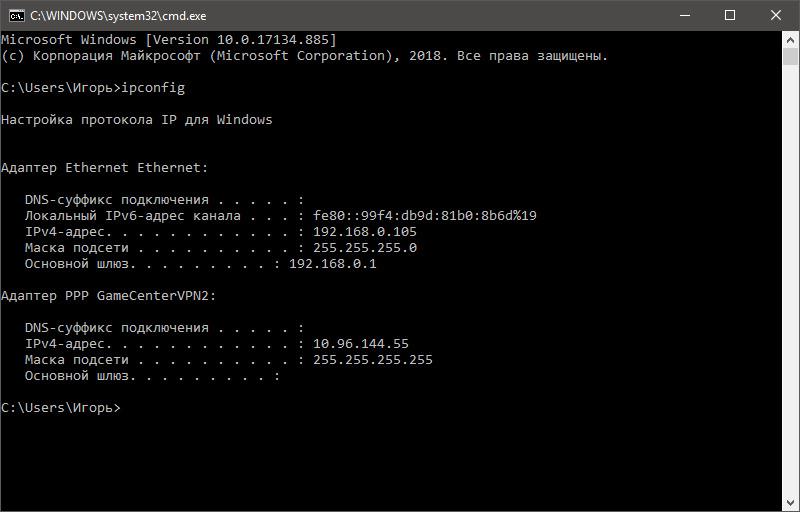The height and width of the screenshot is (512, 800).
Task: Click the scrollbar up arrow
Action: click(791, 40)
